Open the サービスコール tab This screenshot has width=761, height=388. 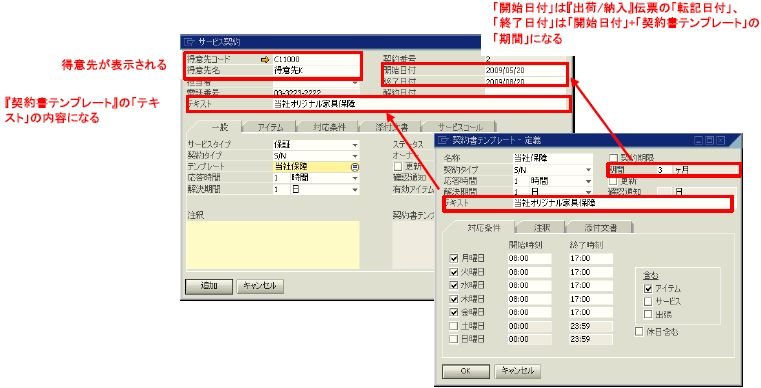click(x=459, y=127)
